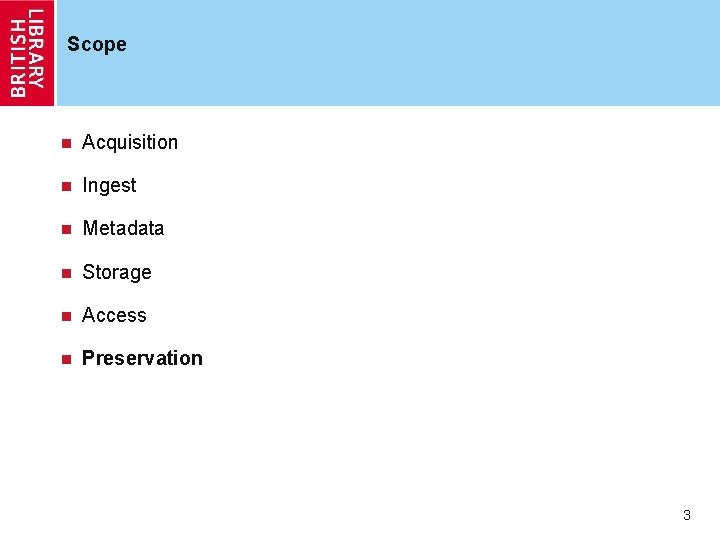This screenshot has height=540, width=720.
Task: Select the Ingest bullet text
Action: [109, 185]
